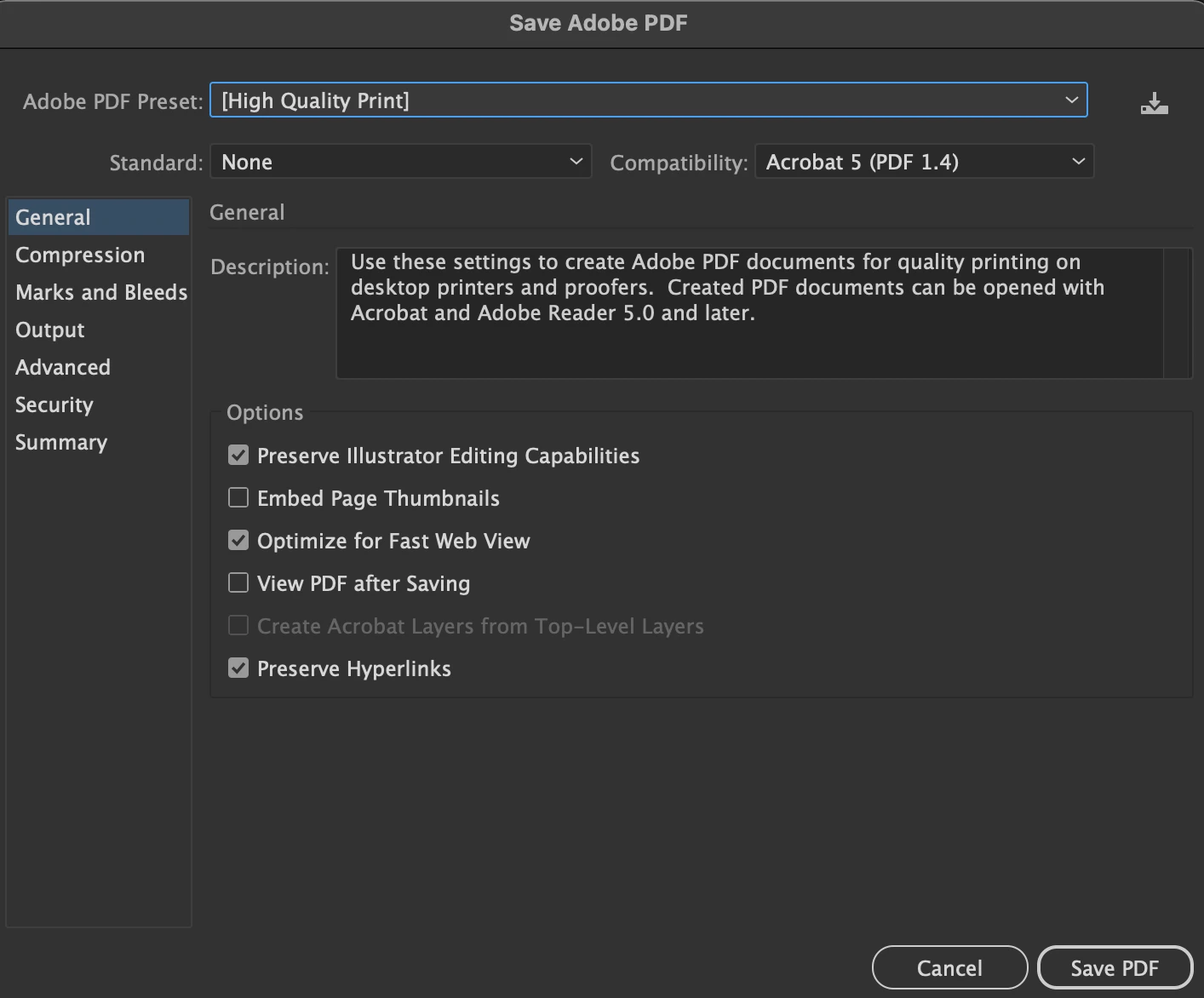This screenshot has height=998, width=1204.
Task: Click the Save PDF button
Action: pos(1115,968)
